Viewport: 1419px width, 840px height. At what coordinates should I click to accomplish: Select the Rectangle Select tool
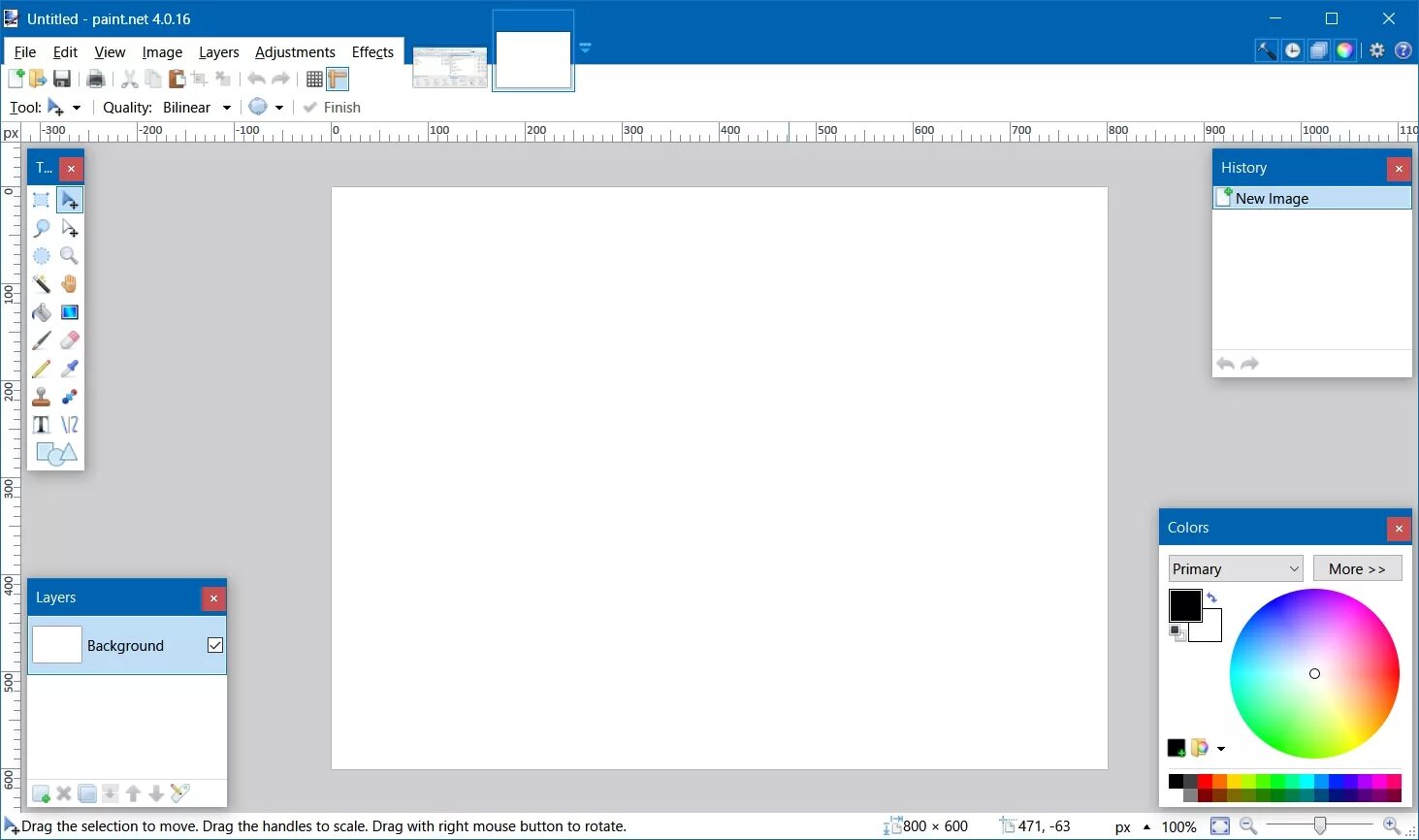click(41, 200)
